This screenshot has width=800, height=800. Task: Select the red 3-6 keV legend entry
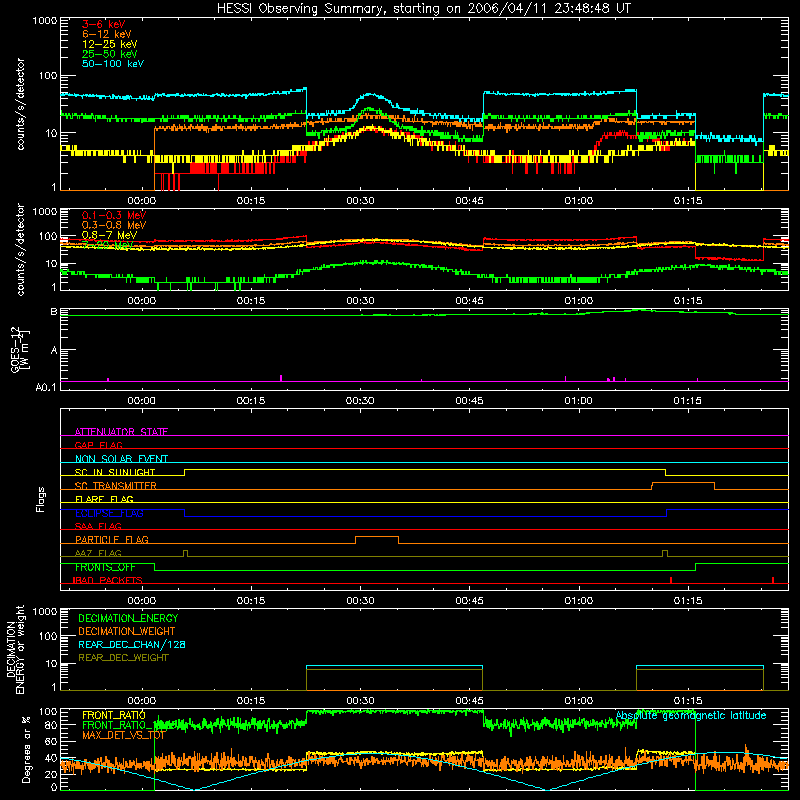click(103, 24)
